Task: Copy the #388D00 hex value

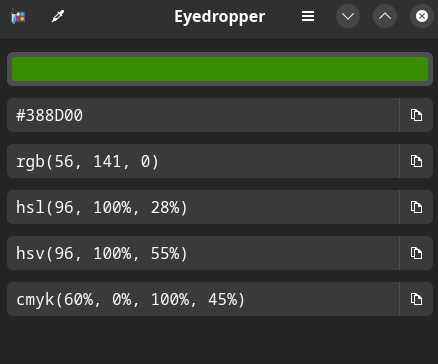Action: click(x=416, y=115)
